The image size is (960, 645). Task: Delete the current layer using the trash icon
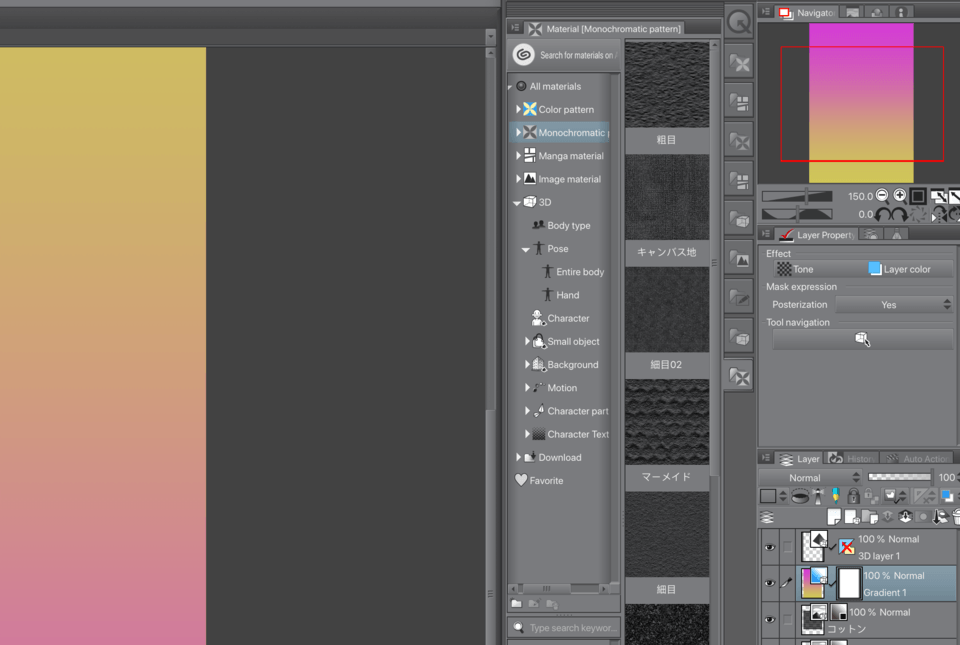955,517
